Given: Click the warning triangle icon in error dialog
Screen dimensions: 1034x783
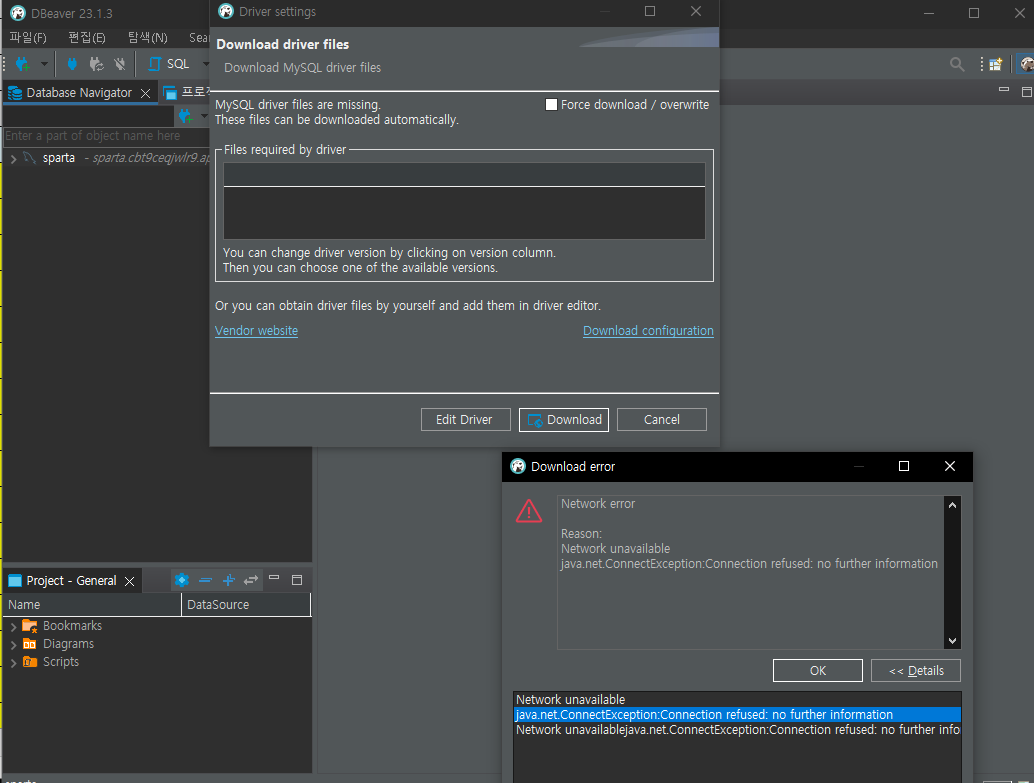Looking at the screenshot, I should [529, 511].
